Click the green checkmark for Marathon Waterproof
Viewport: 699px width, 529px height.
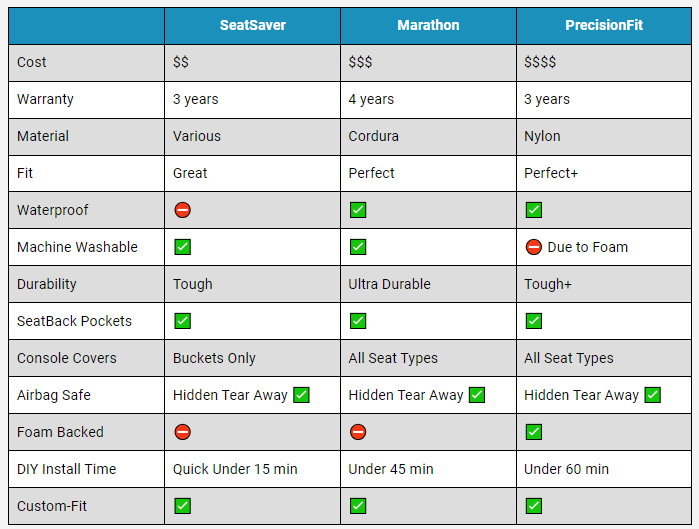click(x=358, y=210)
